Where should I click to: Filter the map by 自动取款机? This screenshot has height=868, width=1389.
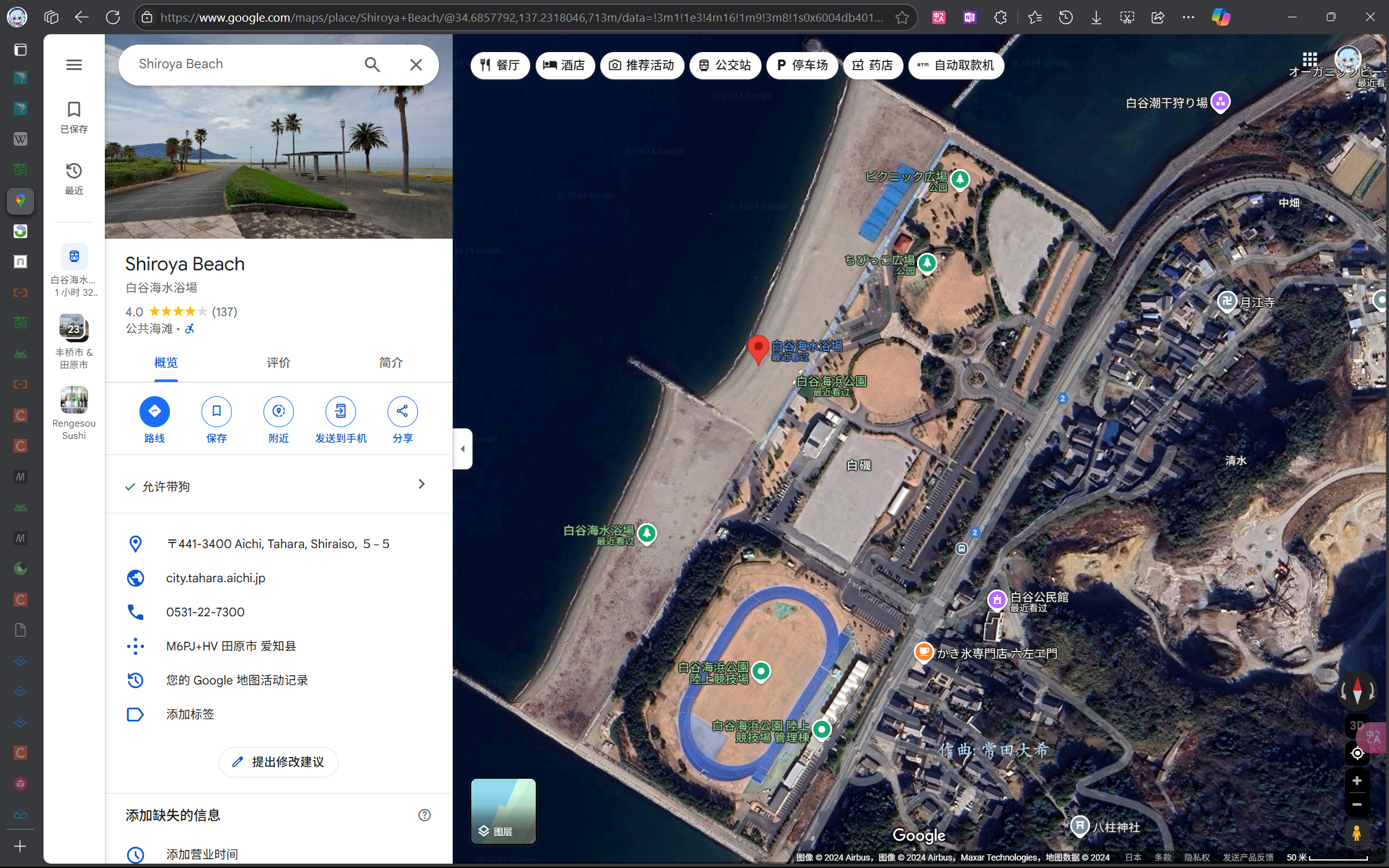(956, 65)
